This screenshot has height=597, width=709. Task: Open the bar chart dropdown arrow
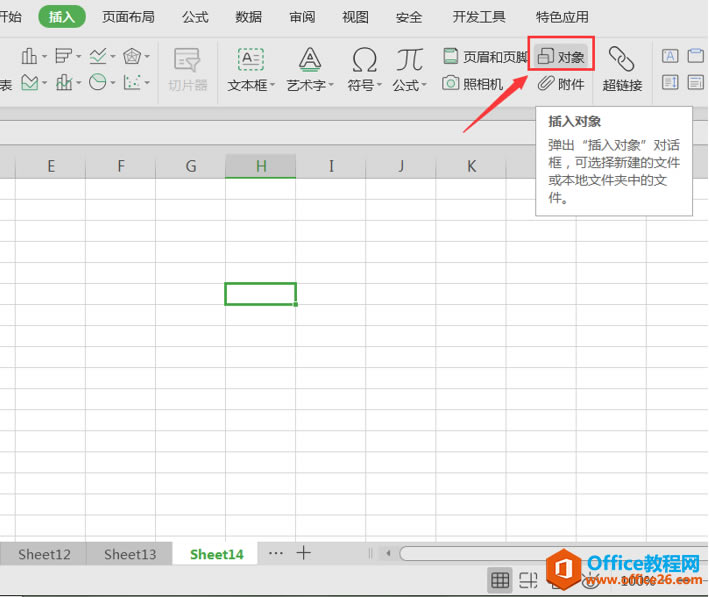pos(79,57)
